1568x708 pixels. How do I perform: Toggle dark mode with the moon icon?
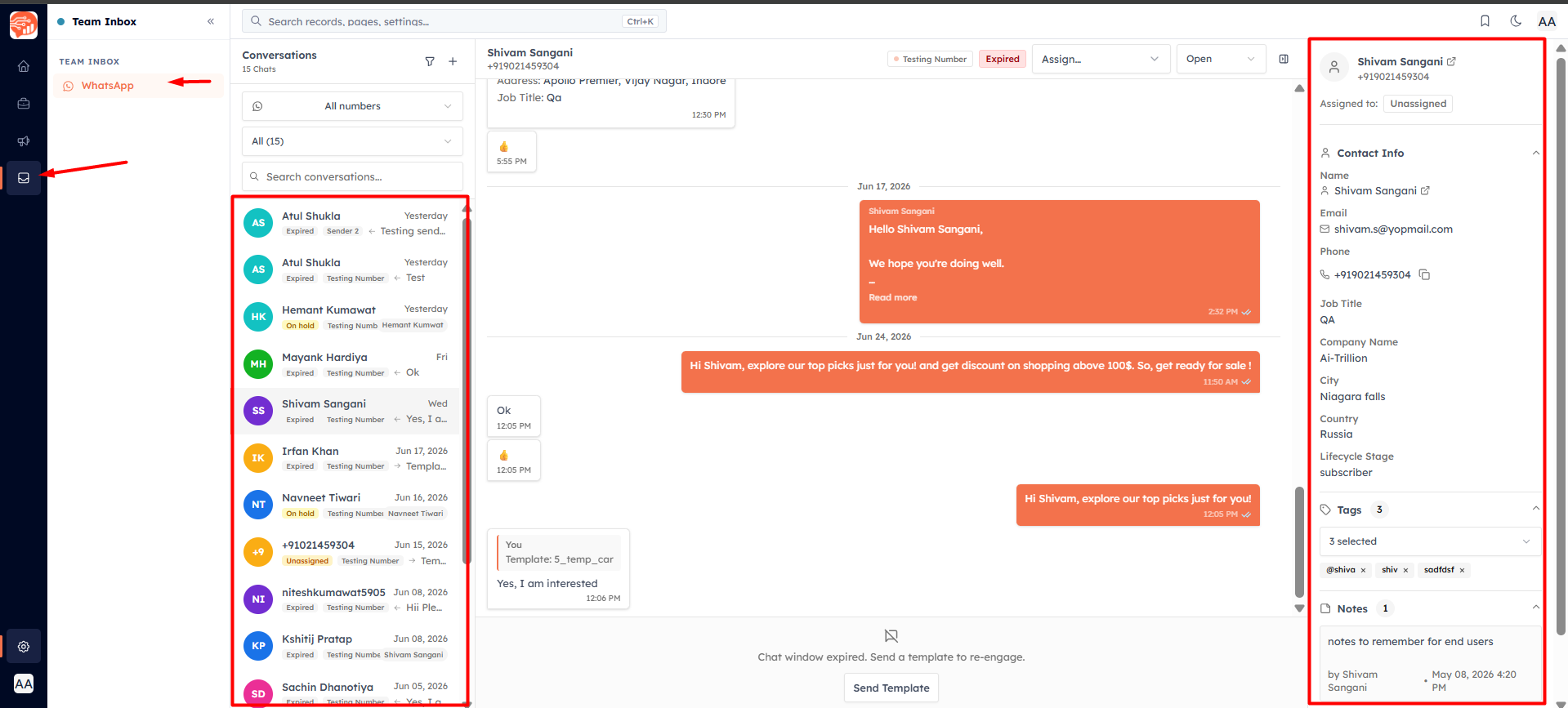1516,21
